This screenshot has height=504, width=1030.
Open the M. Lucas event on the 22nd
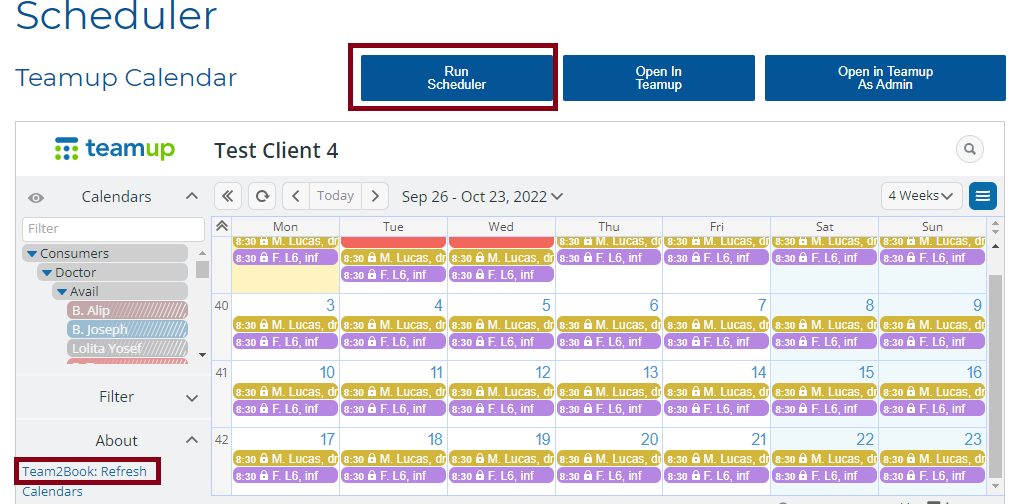coord(824,459)
